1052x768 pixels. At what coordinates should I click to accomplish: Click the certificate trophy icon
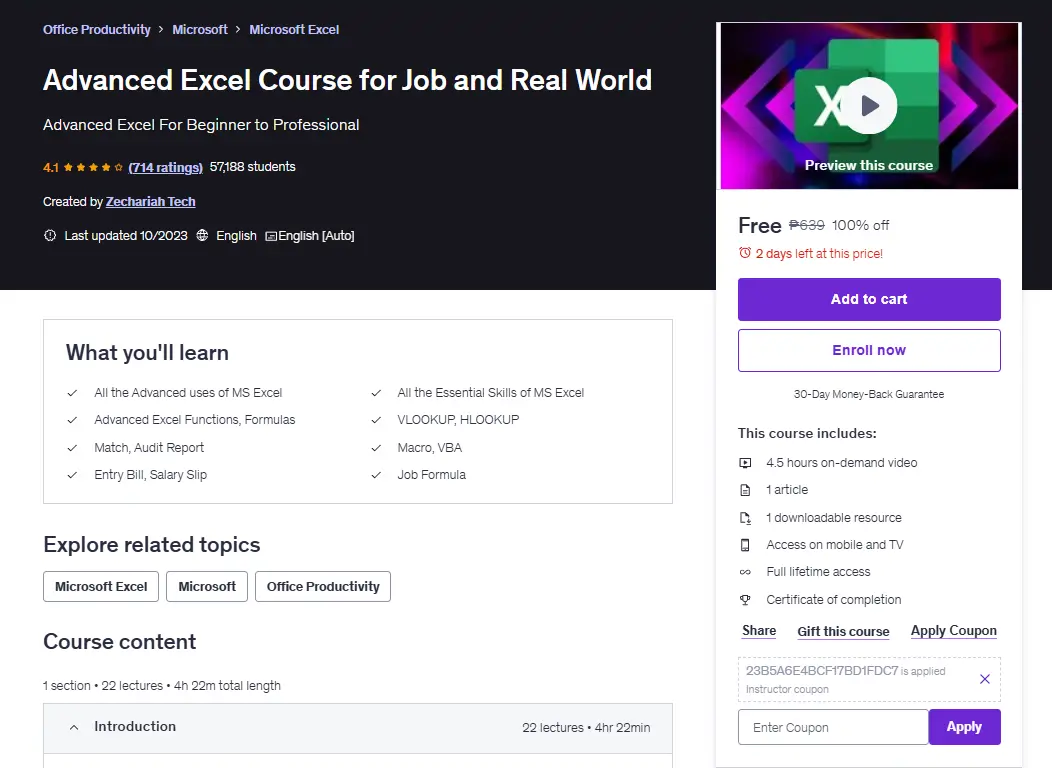(745, 600)
